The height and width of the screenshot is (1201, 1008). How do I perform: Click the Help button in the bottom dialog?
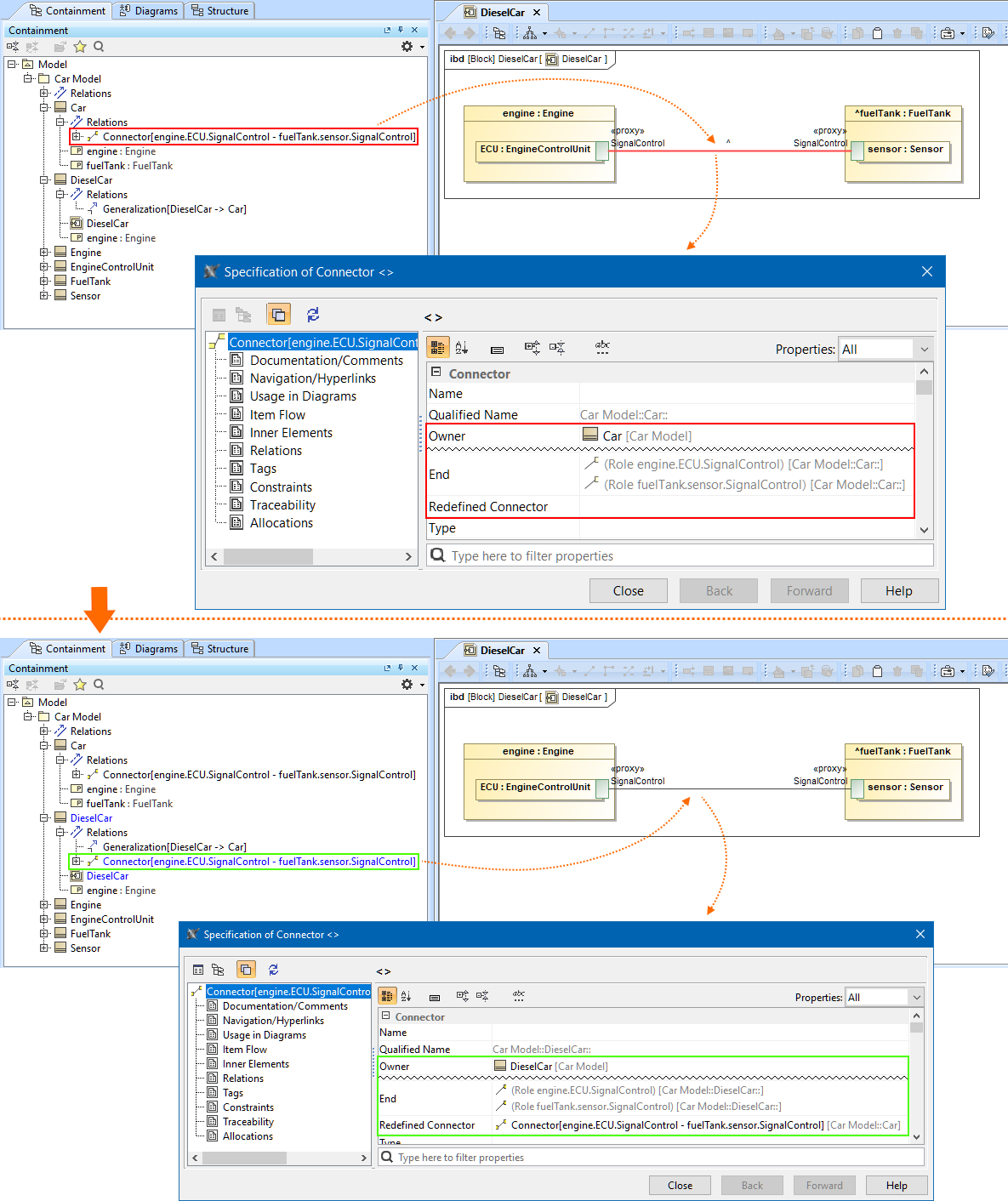tap(897, 1186)
